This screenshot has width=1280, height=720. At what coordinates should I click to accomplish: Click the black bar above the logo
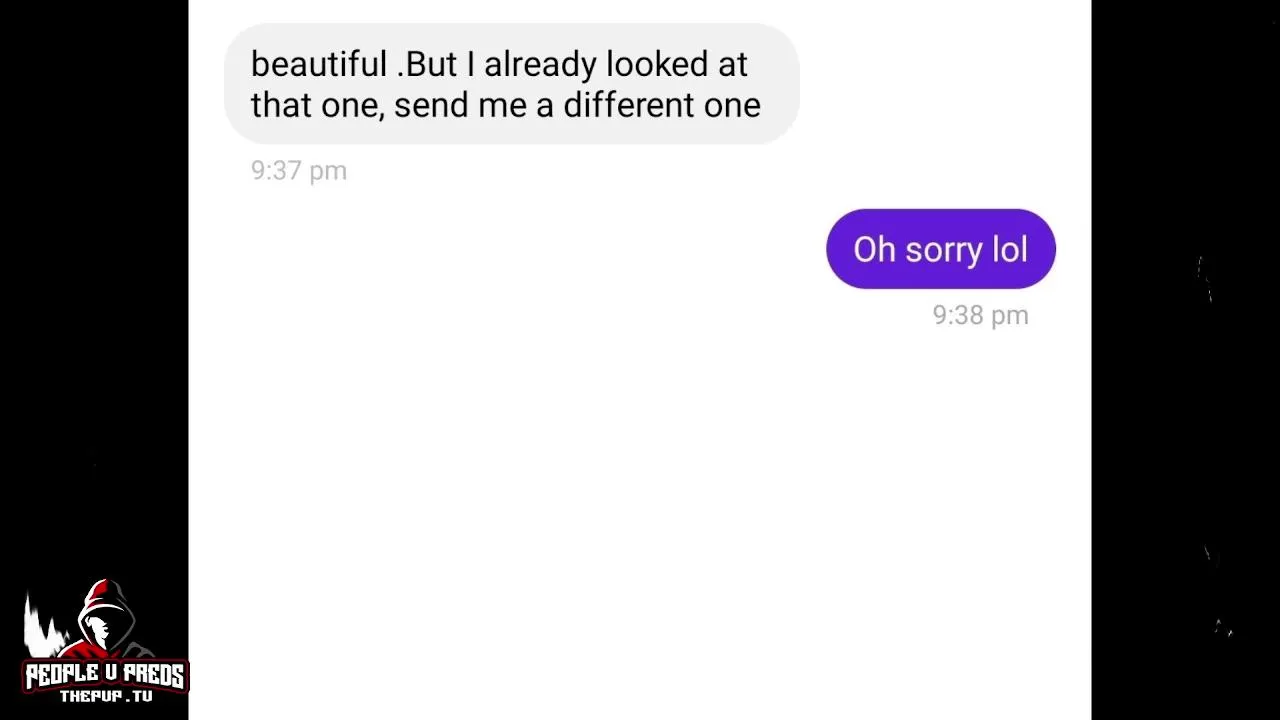[94, 300]
